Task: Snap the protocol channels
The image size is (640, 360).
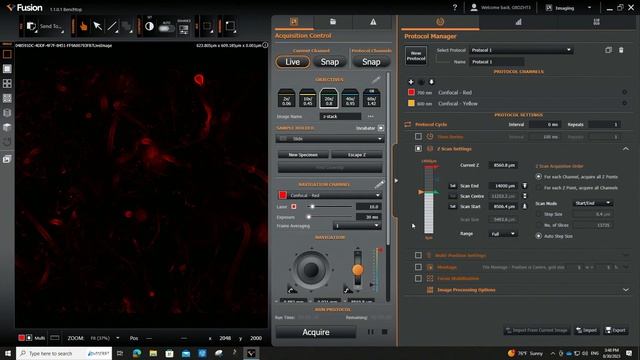Action: tap(371, 62)
